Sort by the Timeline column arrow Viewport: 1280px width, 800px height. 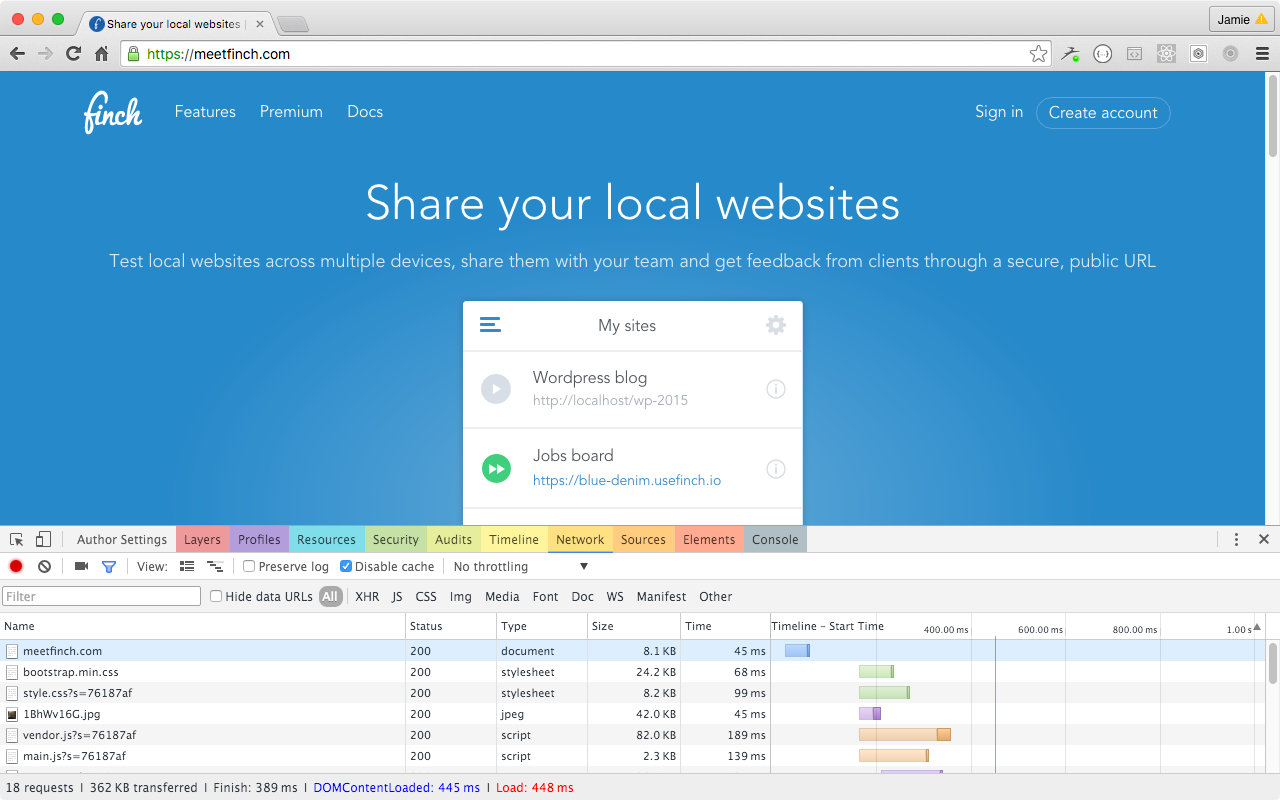[x=1257, y=626]
